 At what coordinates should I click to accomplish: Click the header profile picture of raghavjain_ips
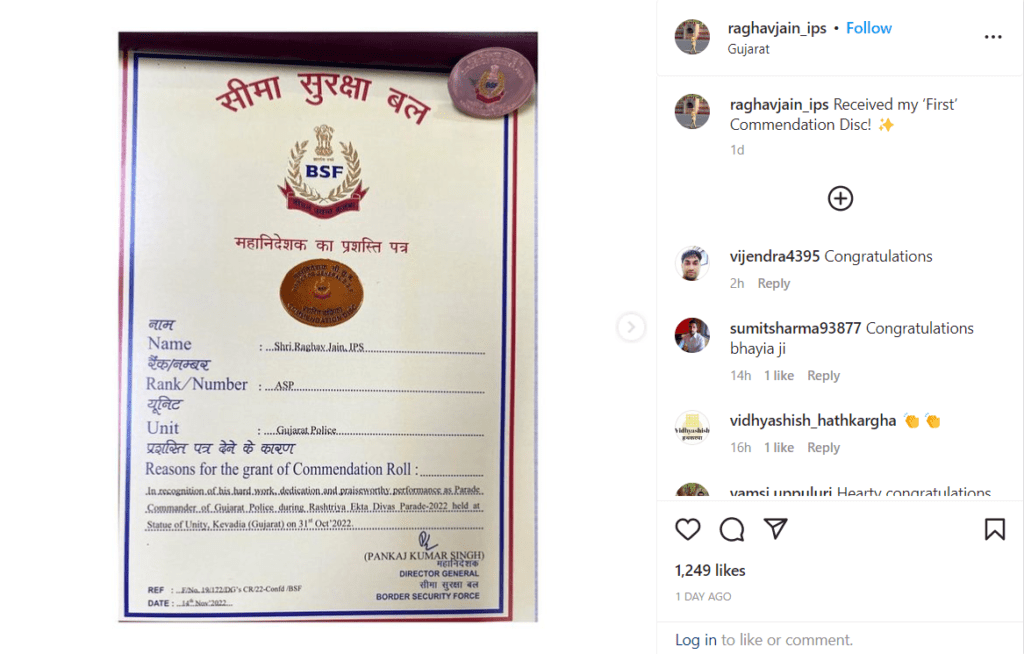click(692, 37)
